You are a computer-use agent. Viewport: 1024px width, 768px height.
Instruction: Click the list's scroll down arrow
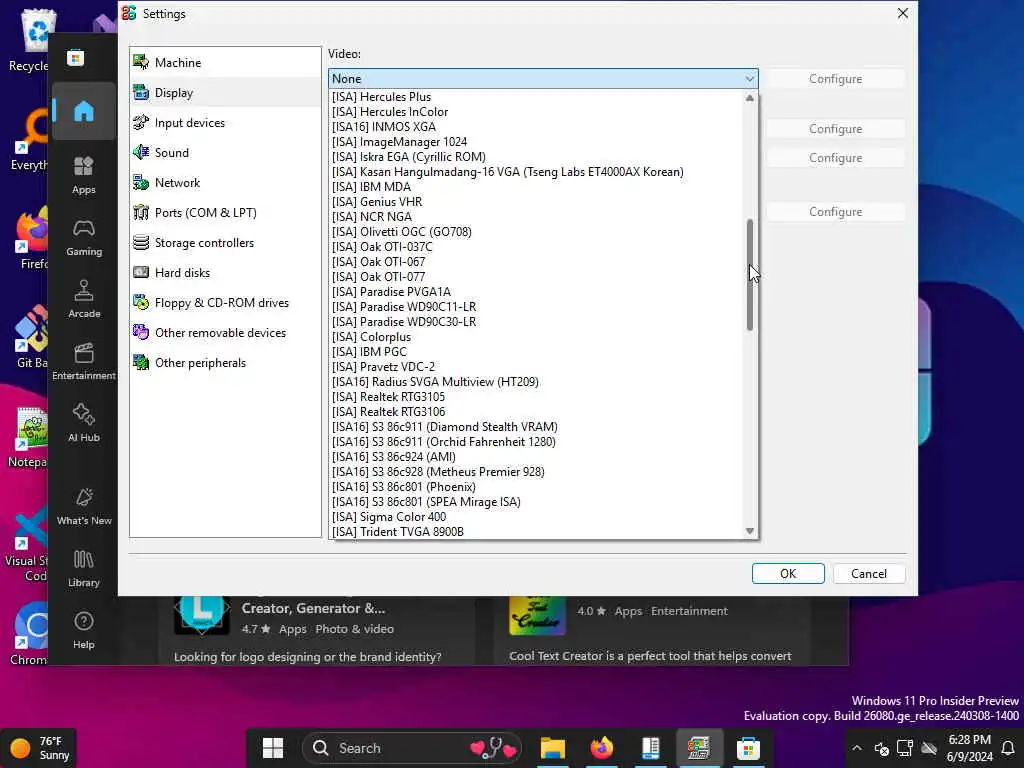[x=750, y=531]
